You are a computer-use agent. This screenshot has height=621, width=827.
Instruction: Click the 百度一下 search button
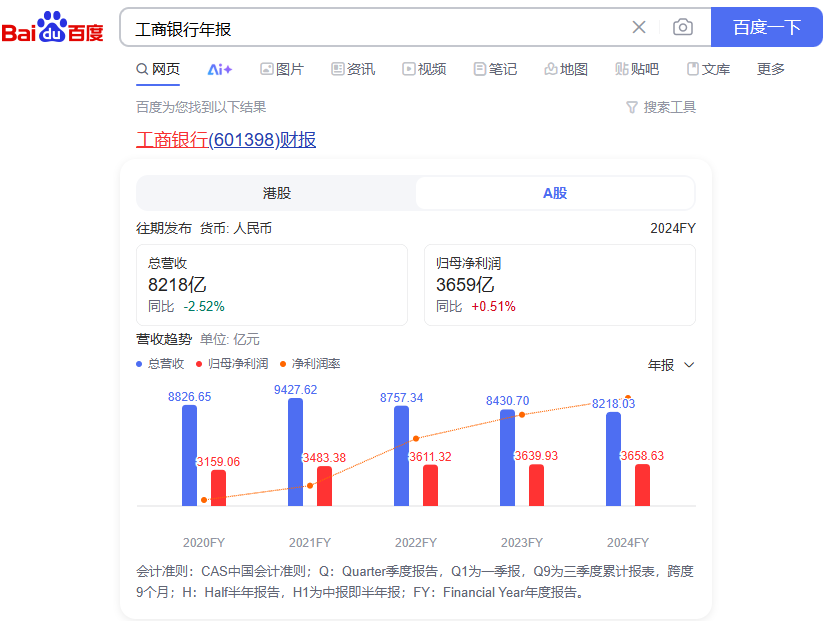click(x=766, y=27)
